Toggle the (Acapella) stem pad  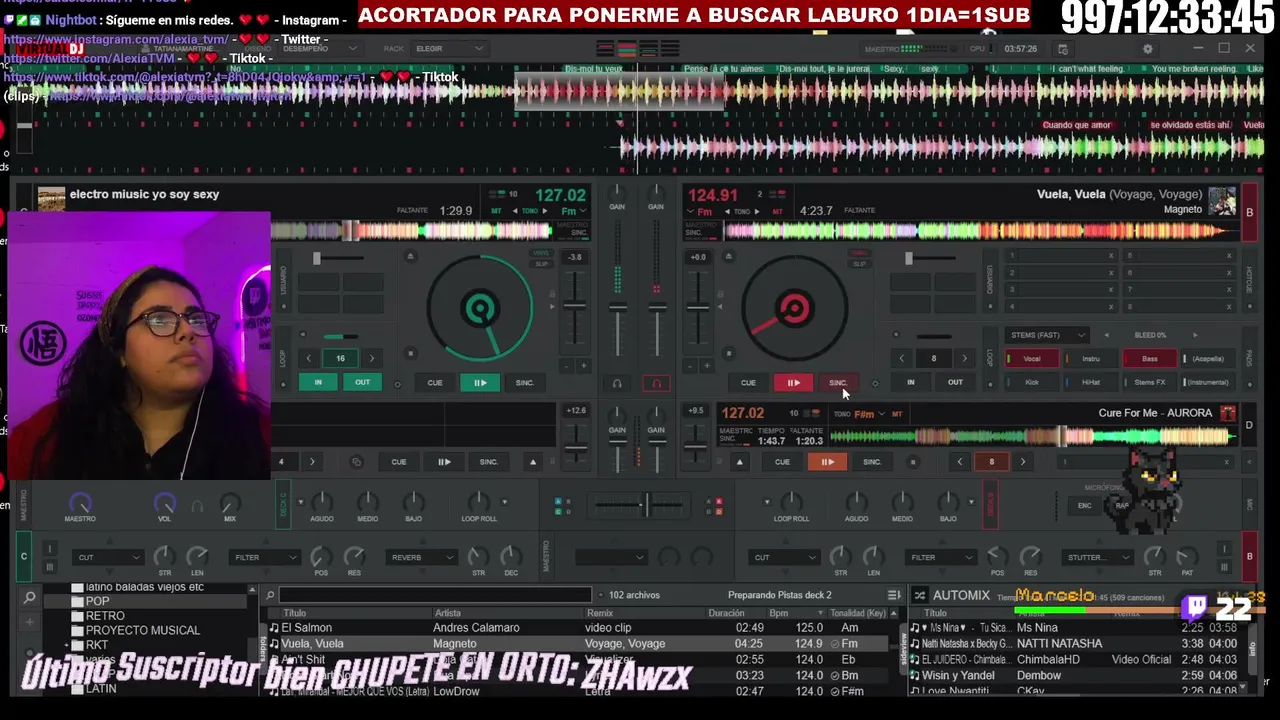pos(1208,359)
